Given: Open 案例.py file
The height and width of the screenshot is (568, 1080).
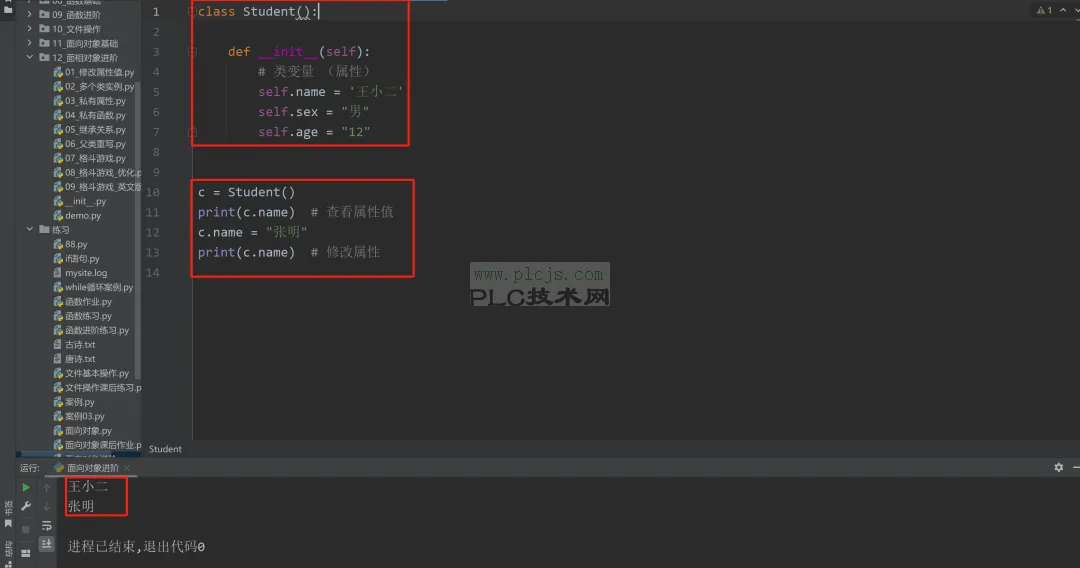Looking at the screenshot, I should point(74,402).
